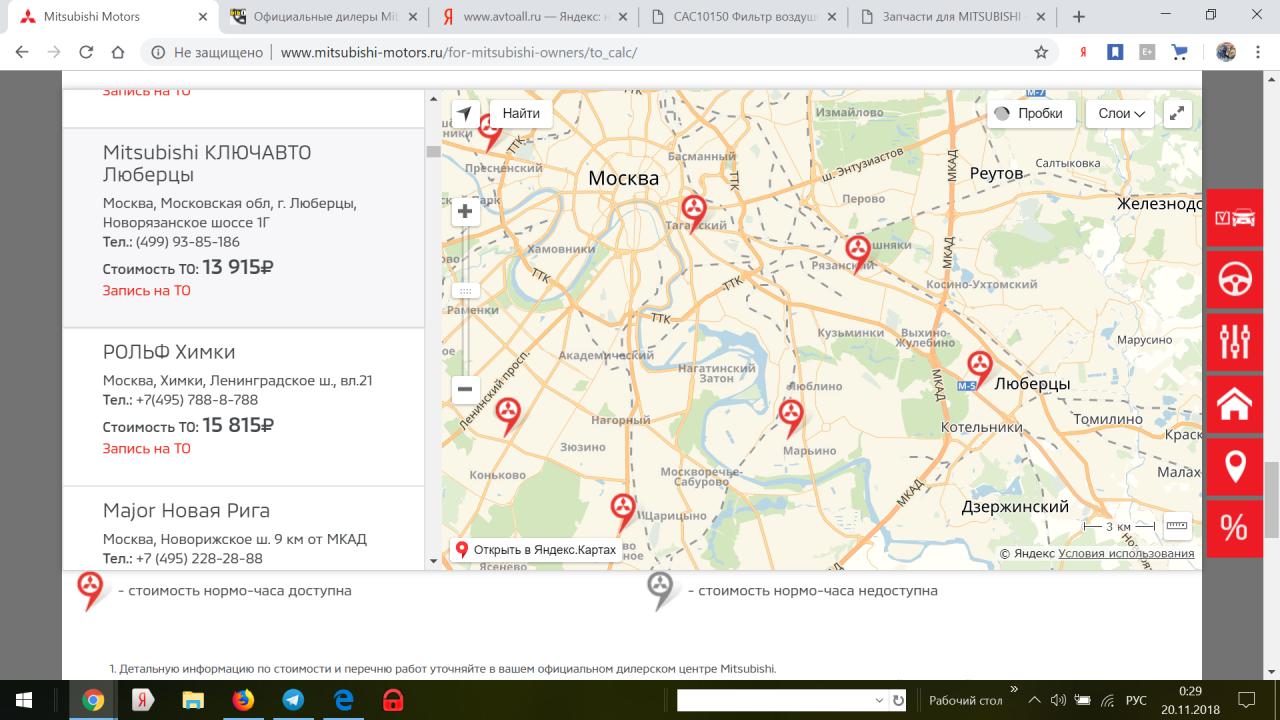Show hidden system tray icons
The image size is (1280, 720).
pyautogui.click(x=1034, y=700)
